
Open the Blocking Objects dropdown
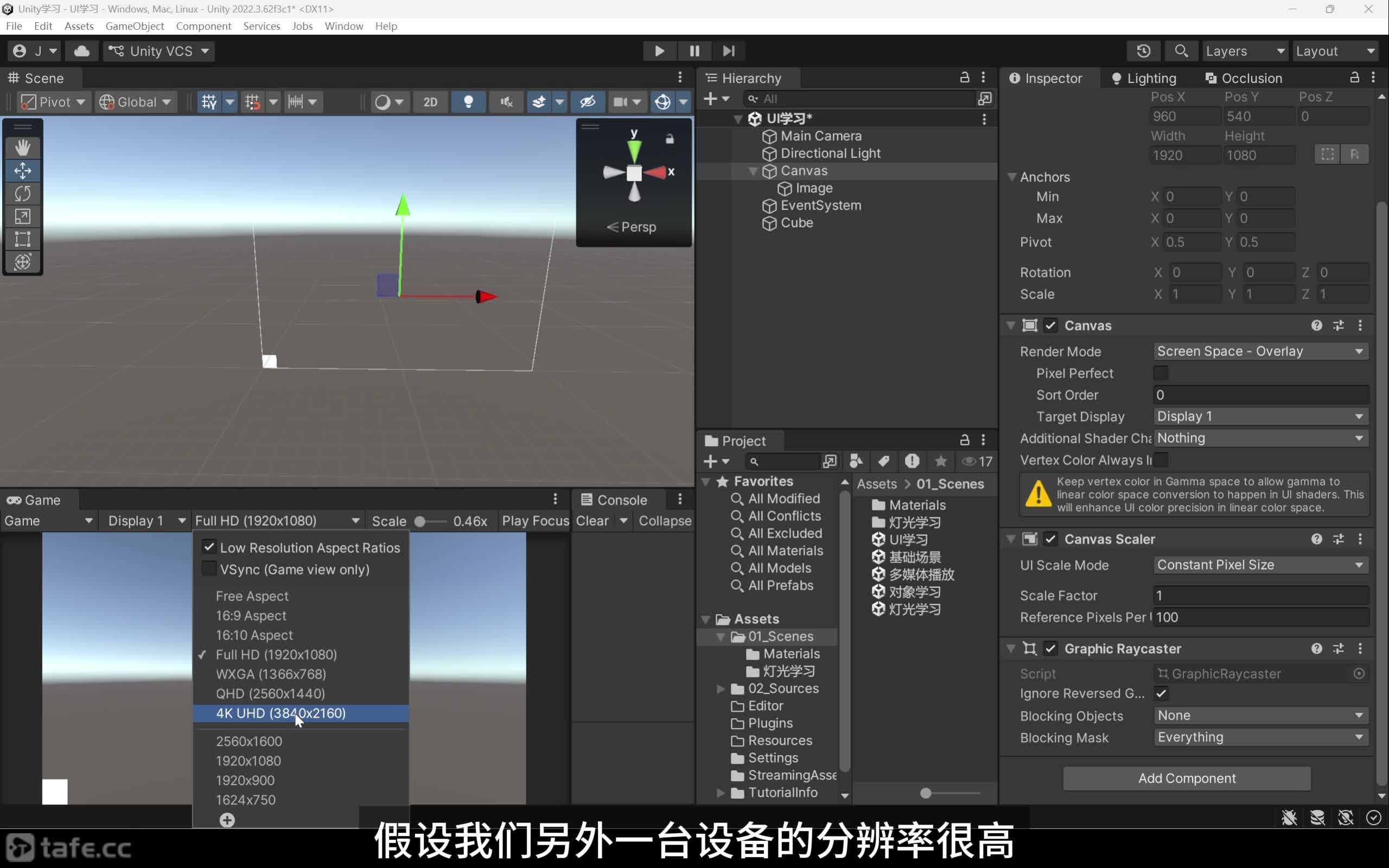click(x=1261, y=716)
